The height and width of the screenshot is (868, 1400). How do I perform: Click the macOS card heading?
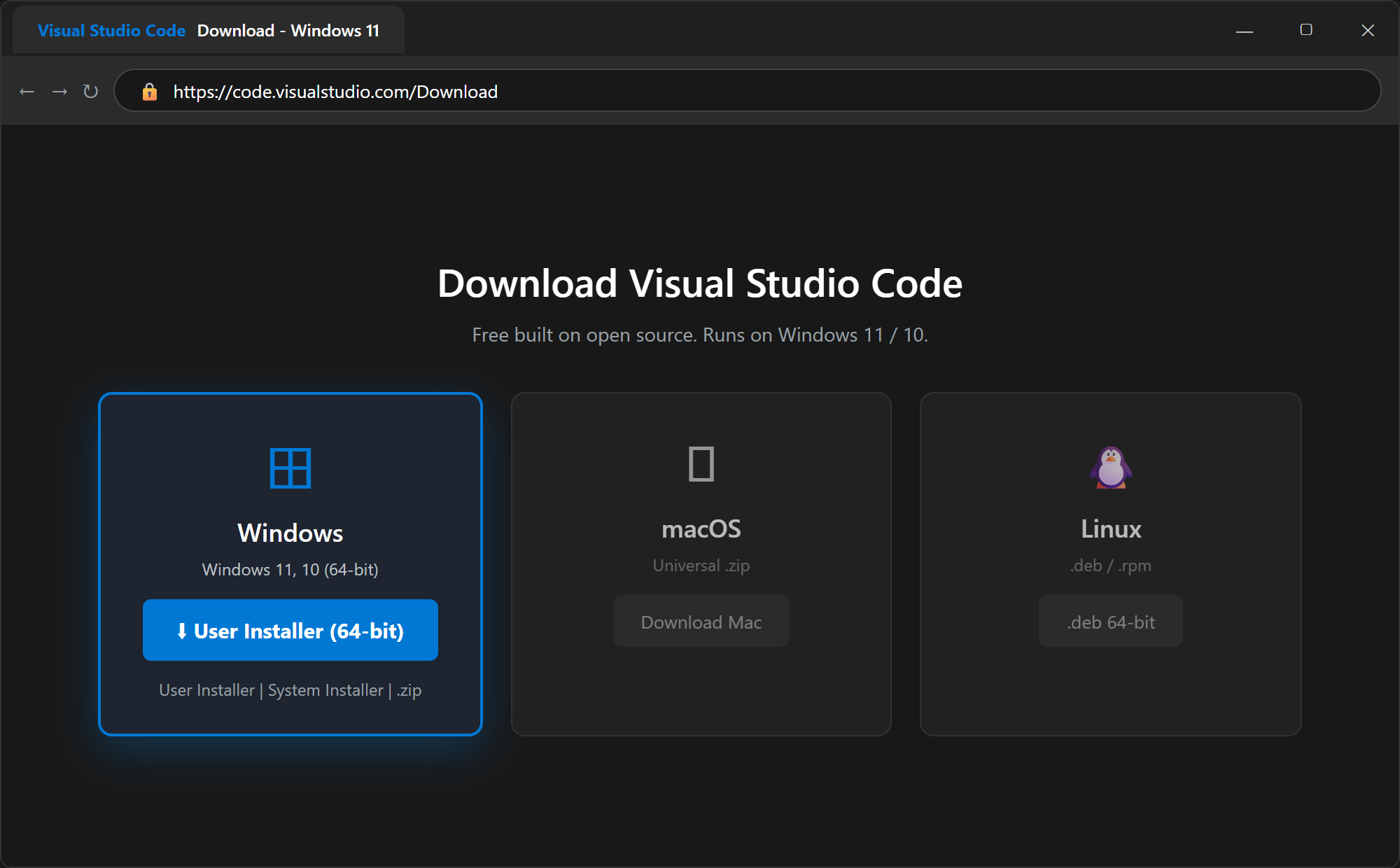tap(701, 529)
